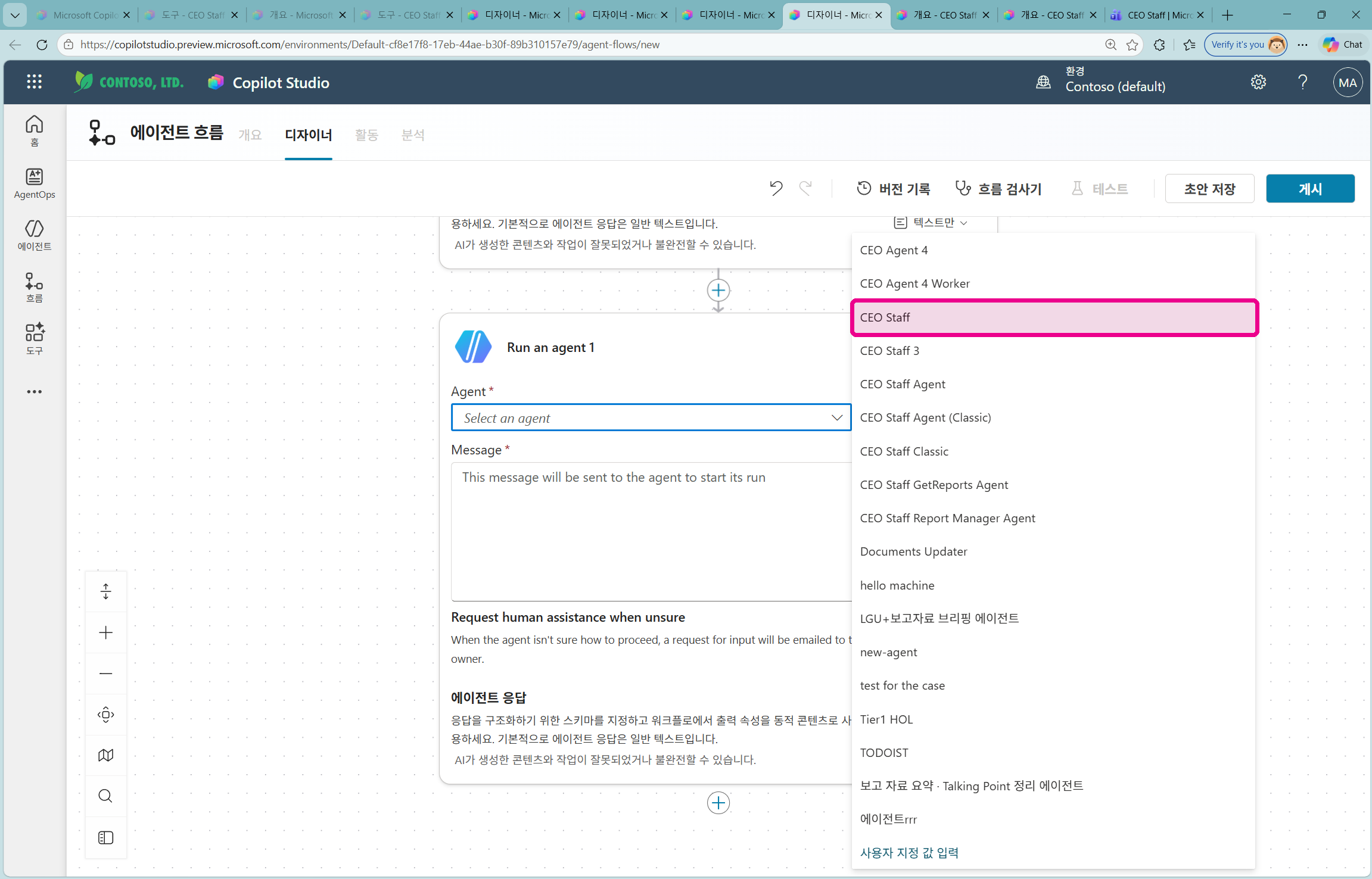Choose LGU+보고자료 브리핑 에이전트 option

[x=1053, y=619]
